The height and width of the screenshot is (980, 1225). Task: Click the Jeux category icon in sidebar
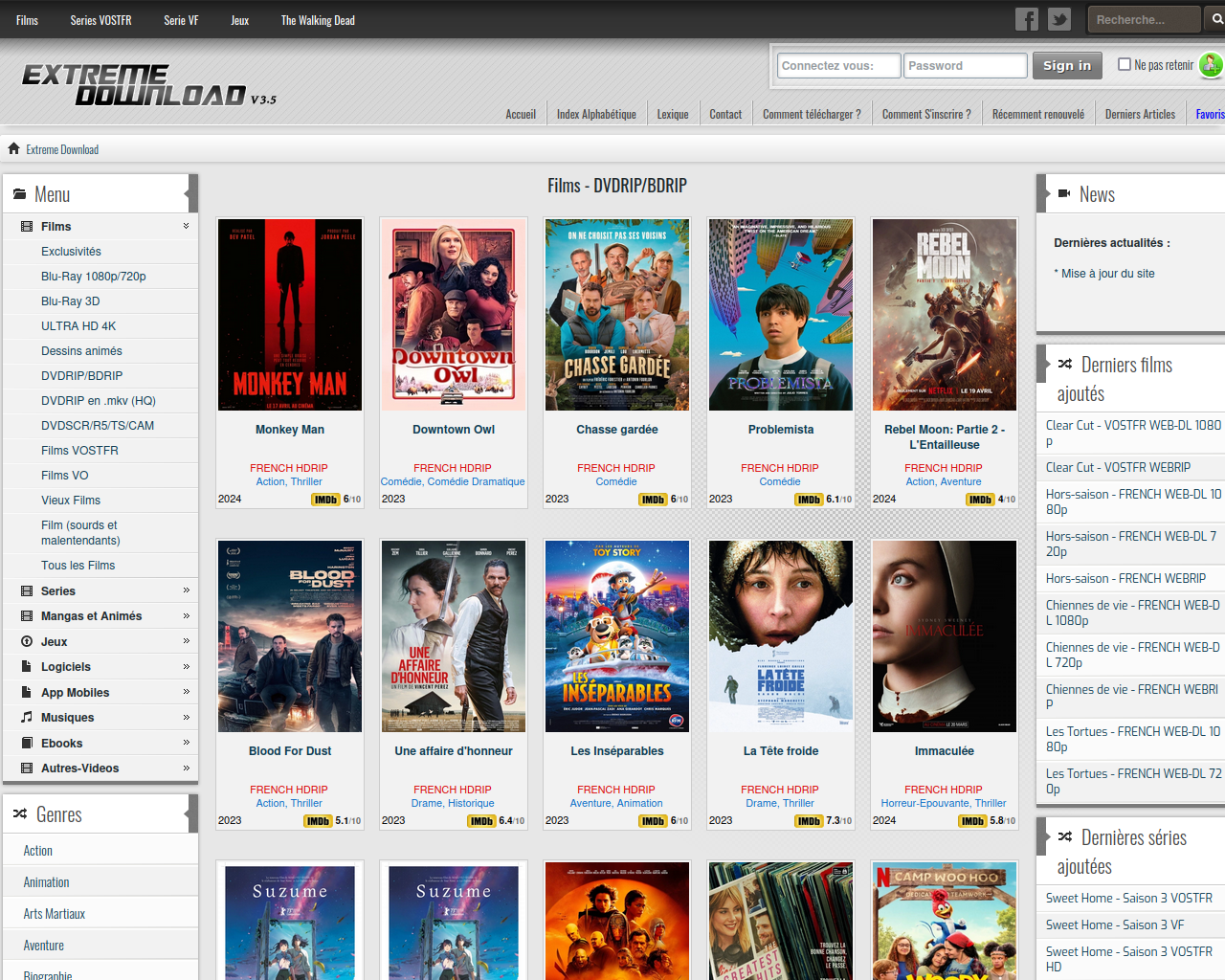tap(27, 642)
